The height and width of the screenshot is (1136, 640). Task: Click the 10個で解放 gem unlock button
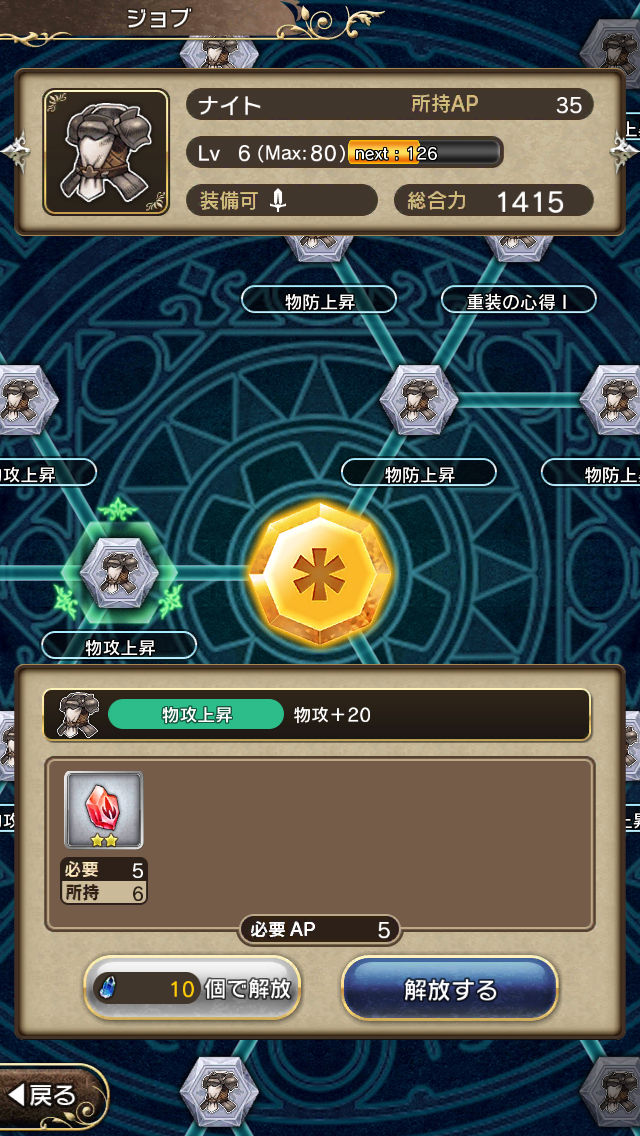(192, 989)
